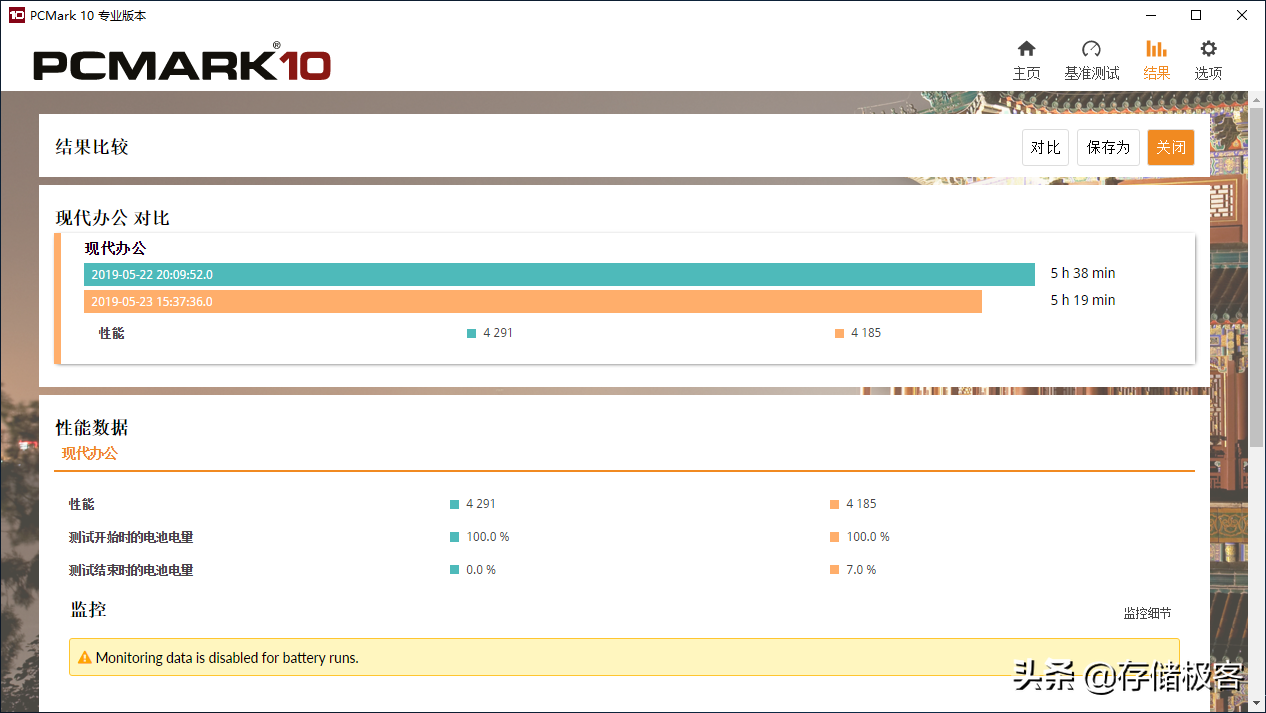Click the 监控 section heading

pos(88,609)
